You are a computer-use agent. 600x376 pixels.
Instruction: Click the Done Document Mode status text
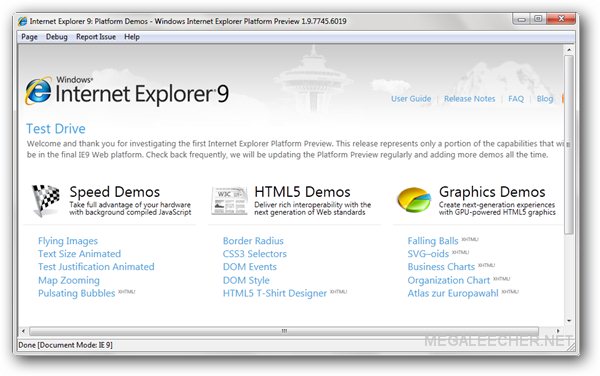click(65, 345)
